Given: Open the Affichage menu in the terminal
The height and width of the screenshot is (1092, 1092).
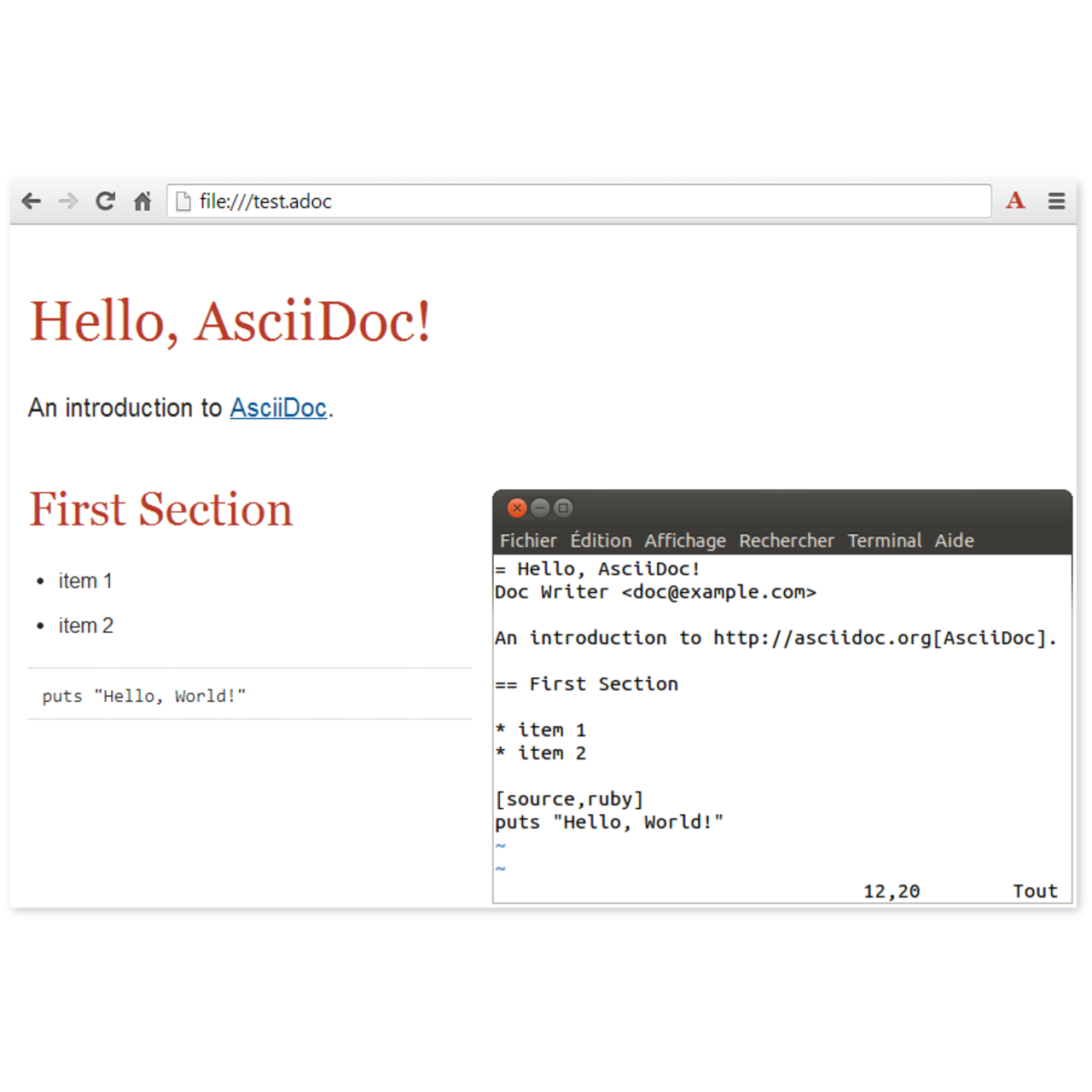Looking at the screenshot, I should click(685, 541).
